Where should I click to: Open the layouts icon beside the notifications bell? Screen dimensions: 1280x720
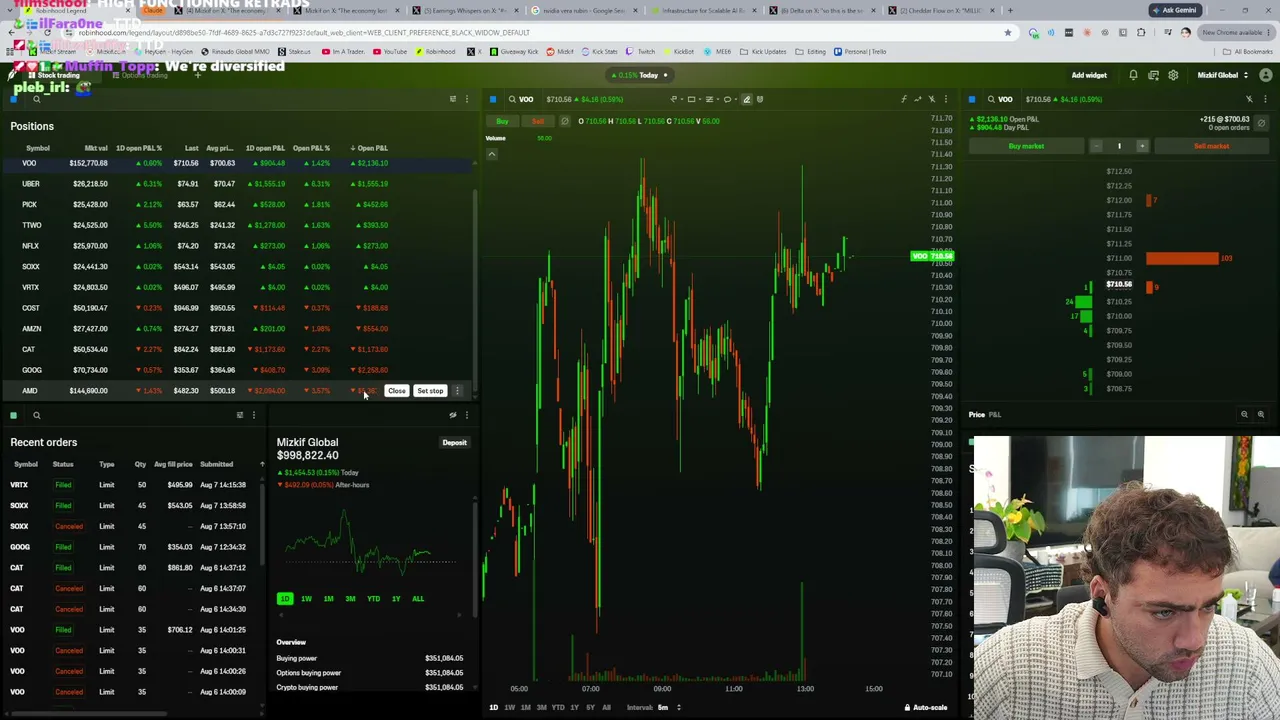pyautogui.click(x=1153, y=75)
